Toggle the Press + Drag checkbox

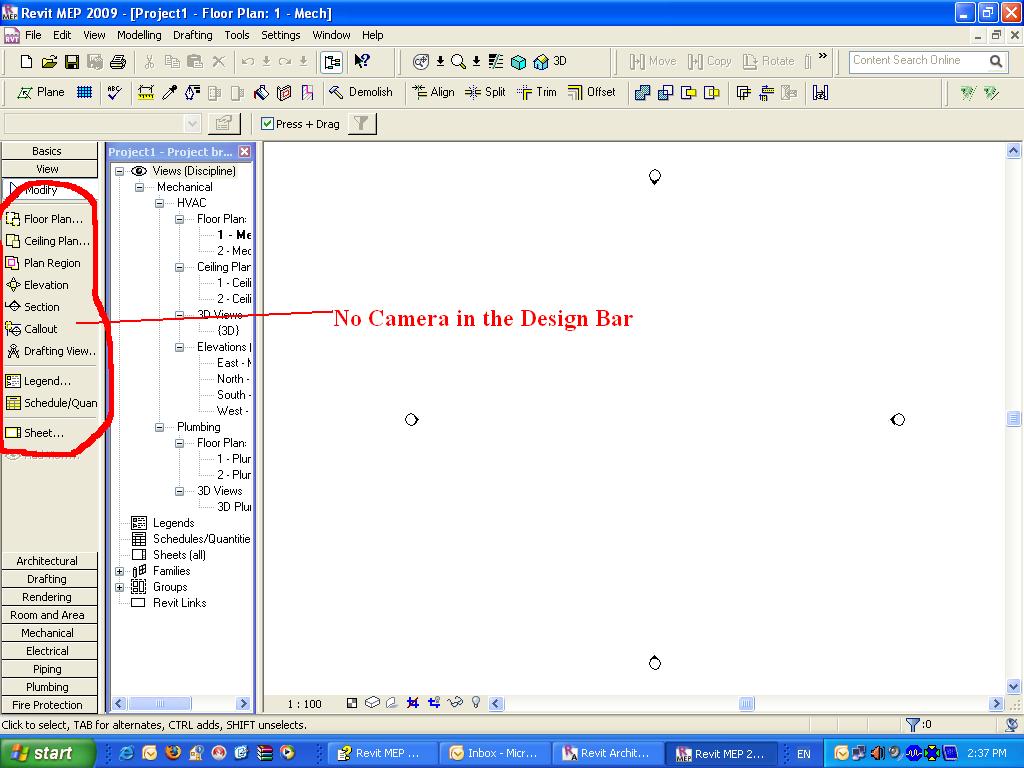coord(268,124)
